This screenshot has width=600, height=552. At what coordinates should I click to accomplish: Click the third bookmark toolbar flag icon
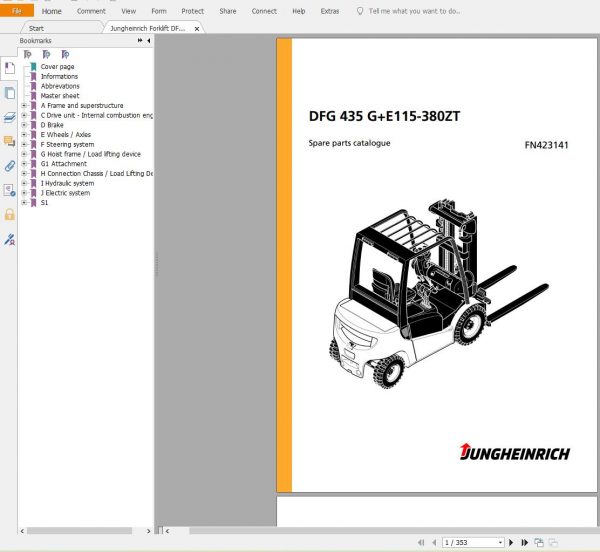point(65,54)
